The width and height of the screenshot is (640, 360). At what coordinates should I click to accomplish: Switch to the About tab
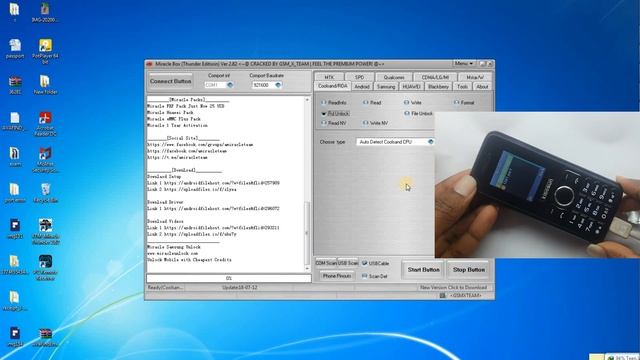click(x=482, y=87)
